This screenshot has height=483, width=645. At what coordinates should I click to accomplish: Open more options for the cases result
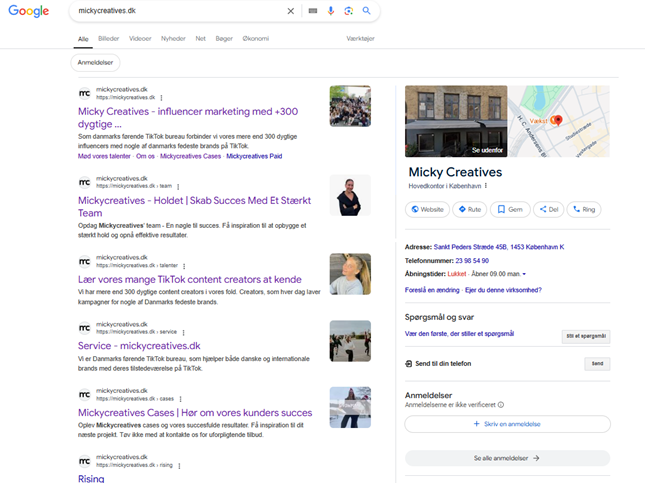[x=181, y=399]
